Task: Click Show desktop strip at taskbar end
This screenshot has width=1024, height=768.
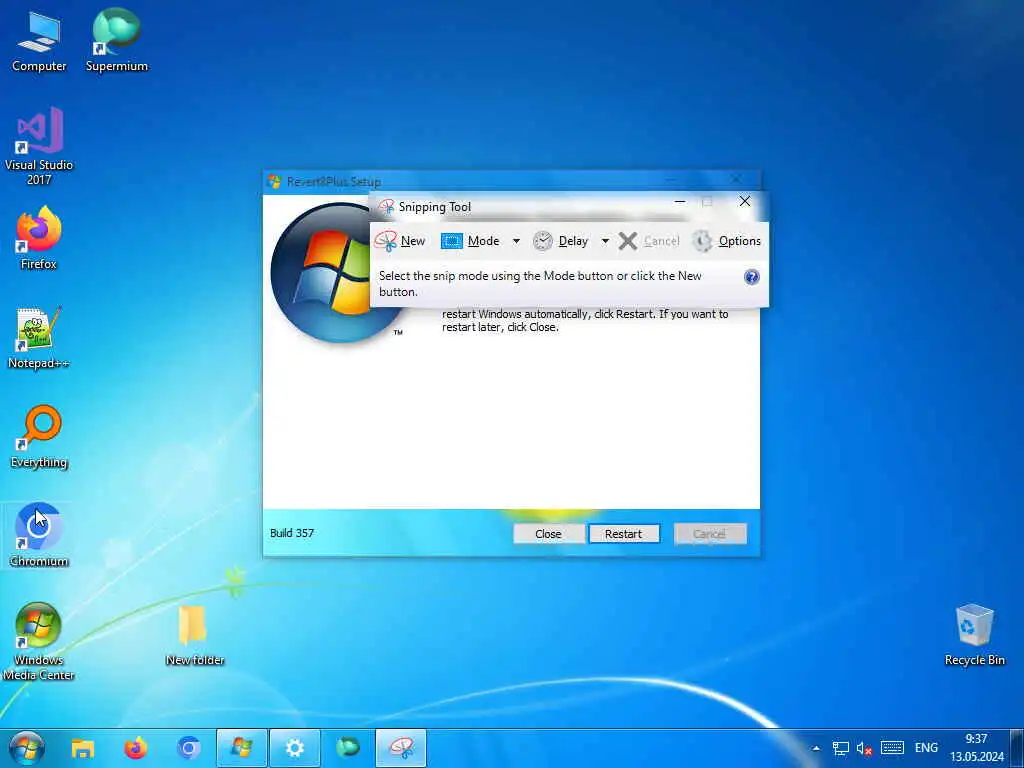Action: [x=1017, y=748]
